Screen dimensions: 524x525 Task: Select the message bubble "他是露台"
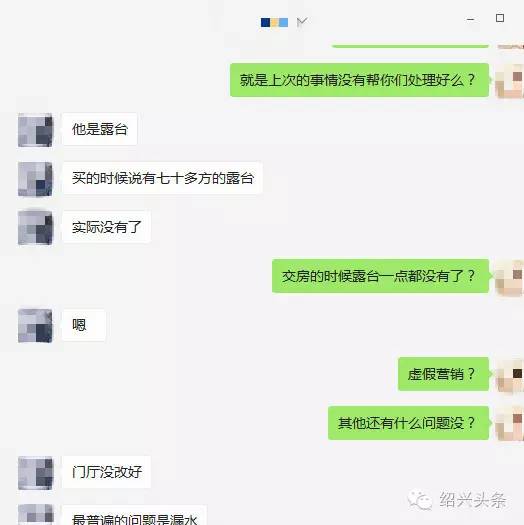tap(99, 129)
